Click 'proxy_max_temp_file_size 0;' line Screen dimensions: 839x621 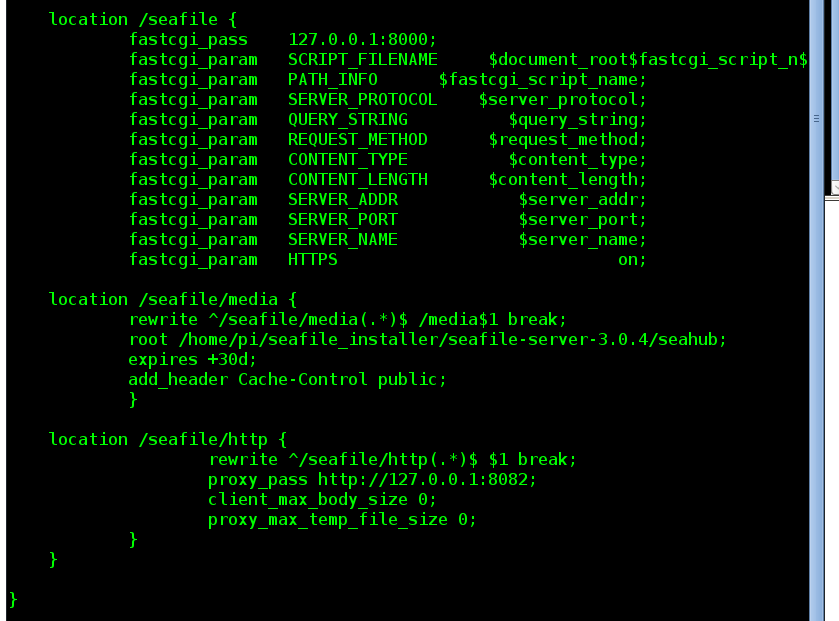pyautogui.click(x=342, y=520)
